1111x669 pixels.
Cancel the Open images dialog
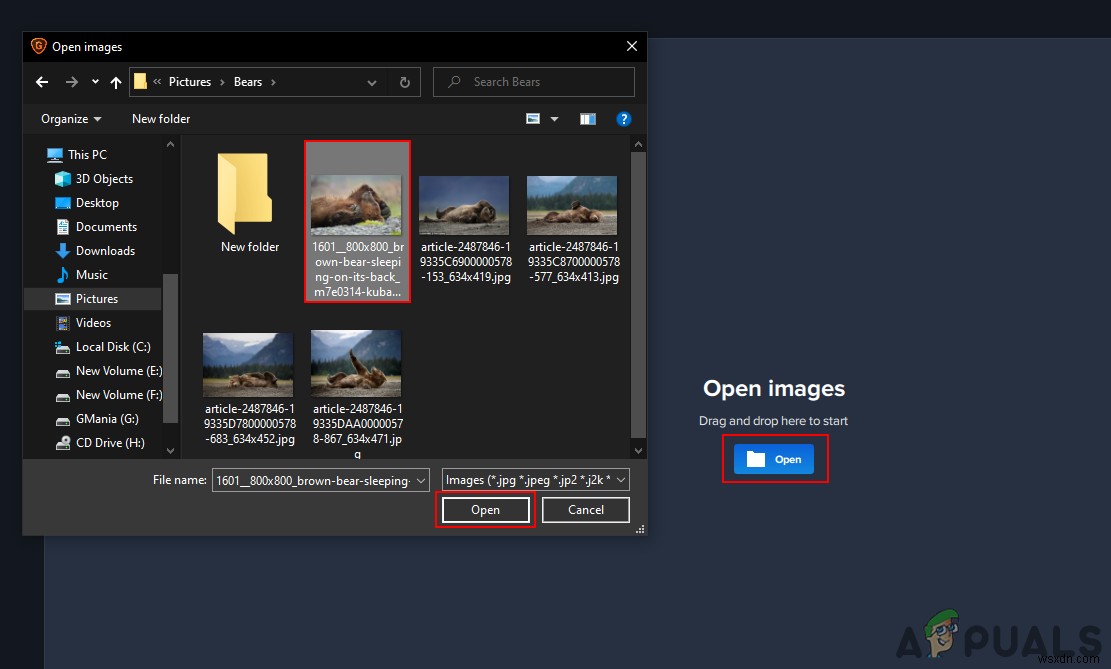point(586,510)
